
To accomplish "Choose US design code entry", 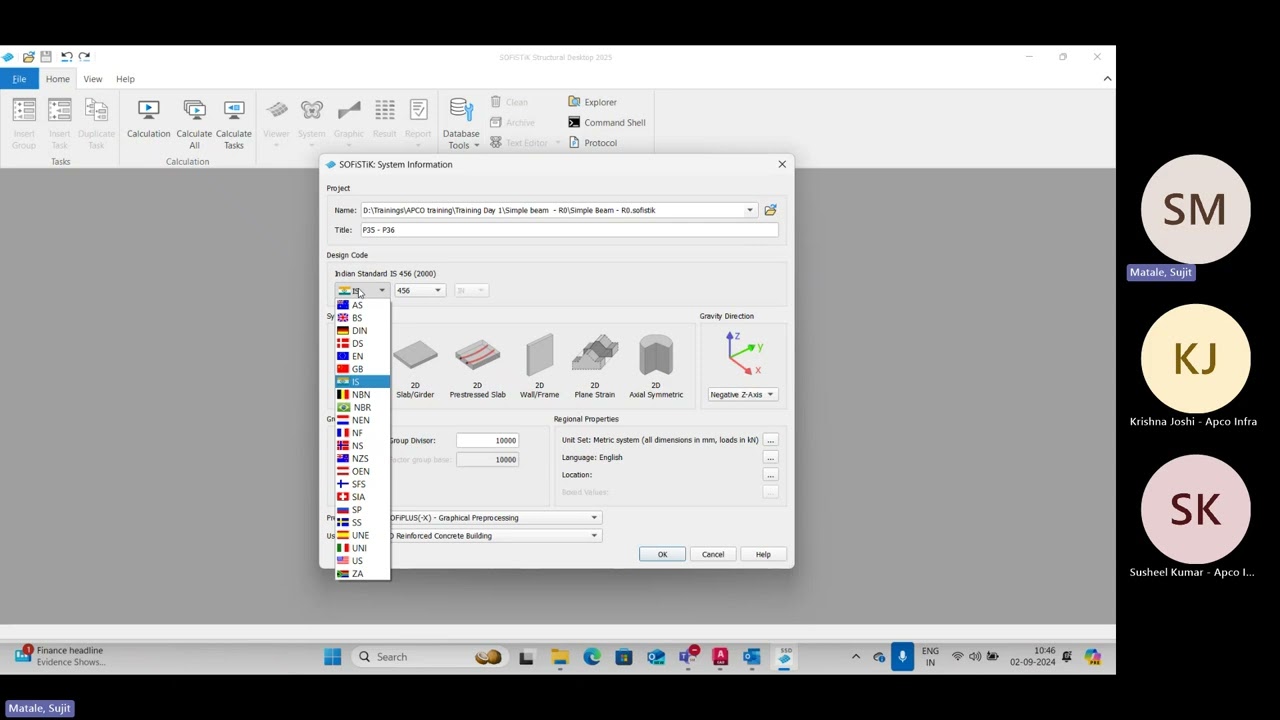I will [362, 561].
